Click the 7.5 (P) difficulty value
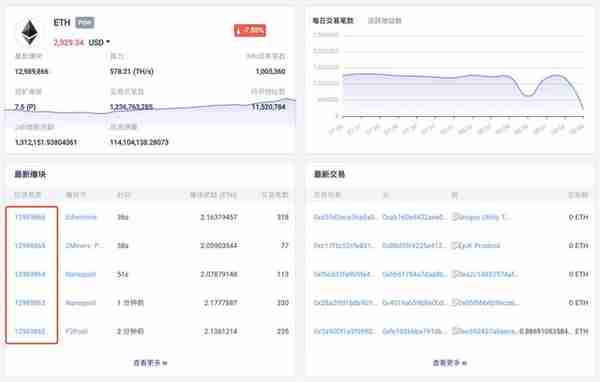This screenshot has width=600, height=382. [x=25, y=107]
